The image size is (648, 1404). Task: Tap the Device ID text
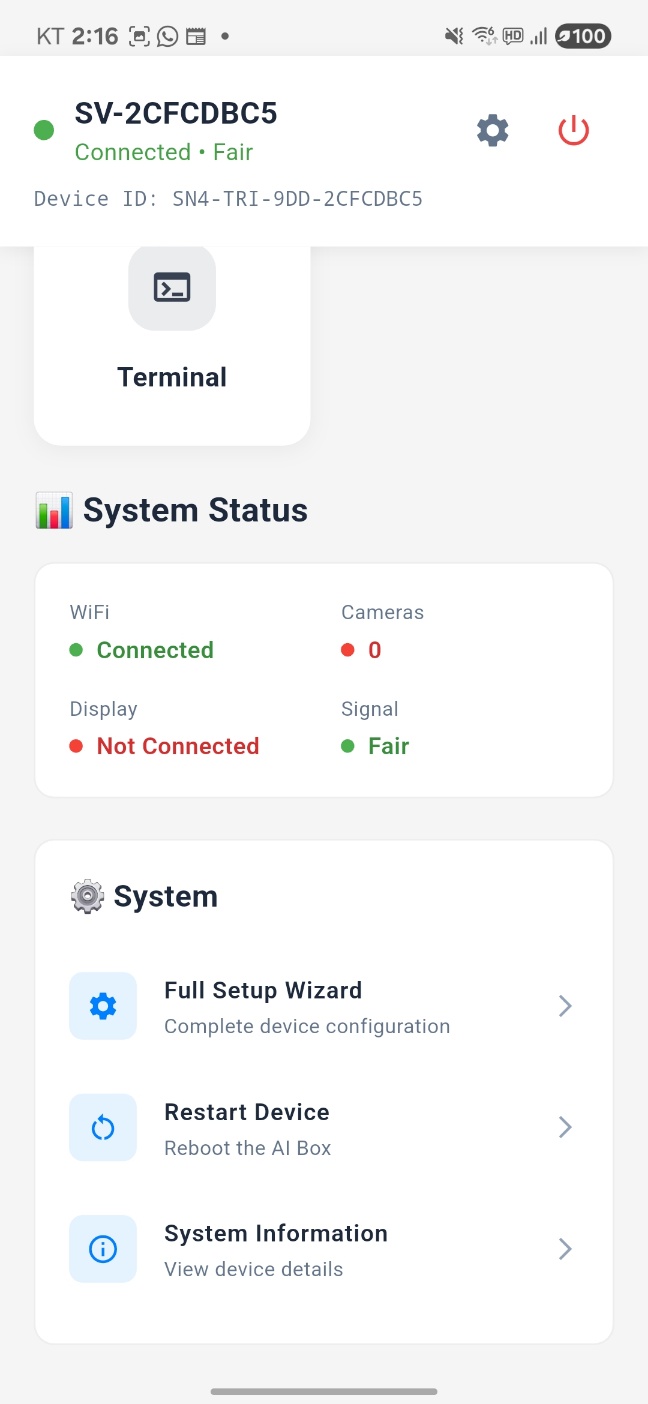(x=228, y=199)
